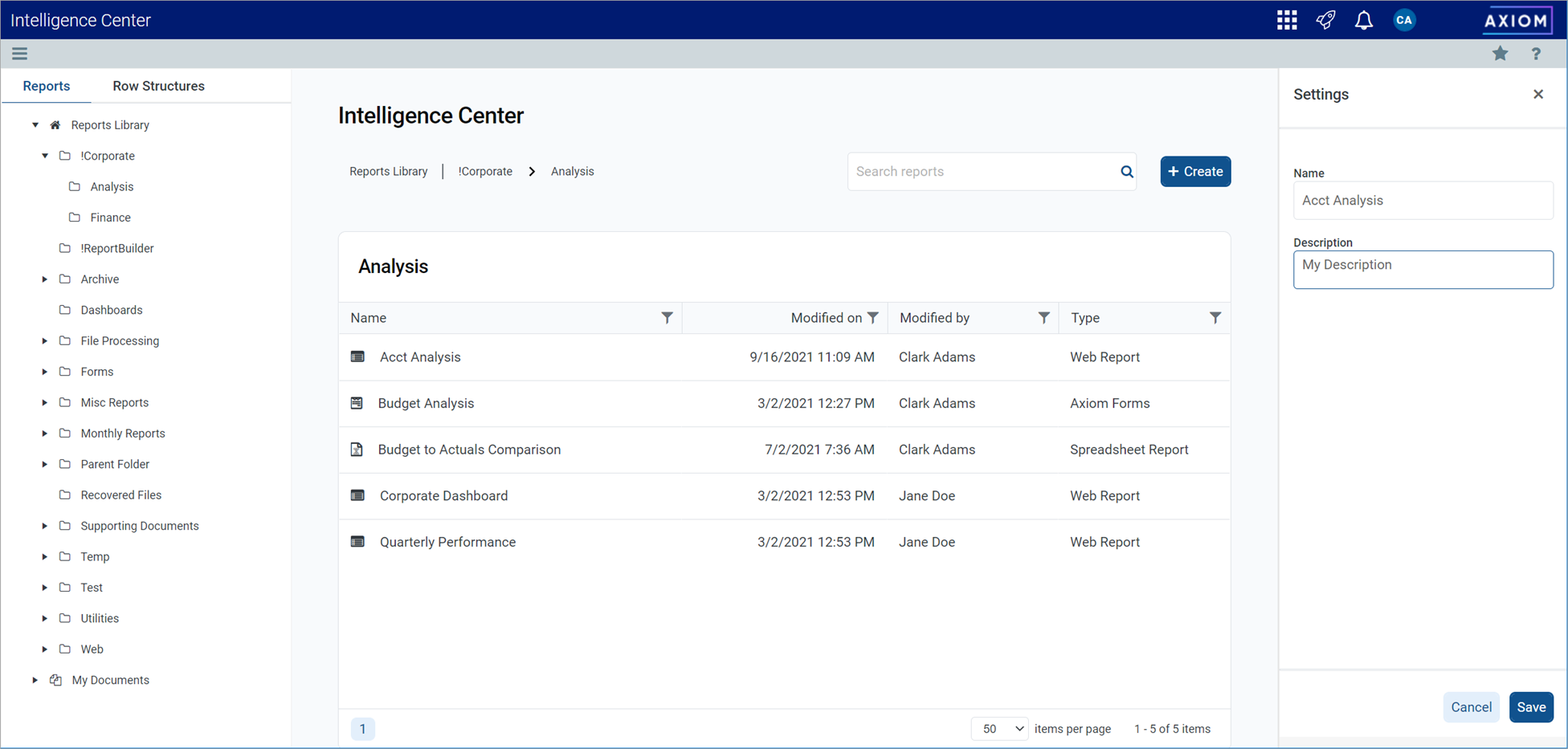
Task: Open filter for Type column
Action: pos(1215,318)
